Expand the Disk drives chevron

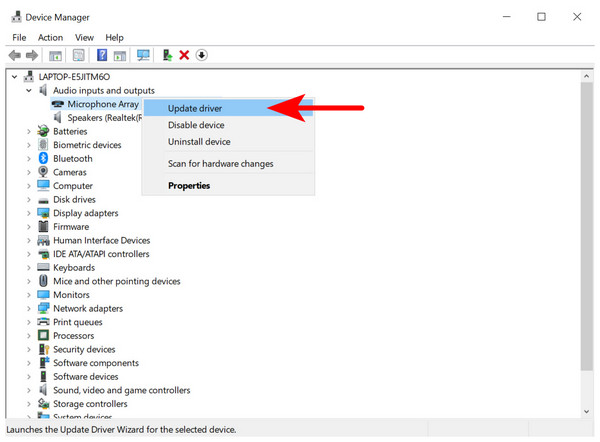point(29,199)
